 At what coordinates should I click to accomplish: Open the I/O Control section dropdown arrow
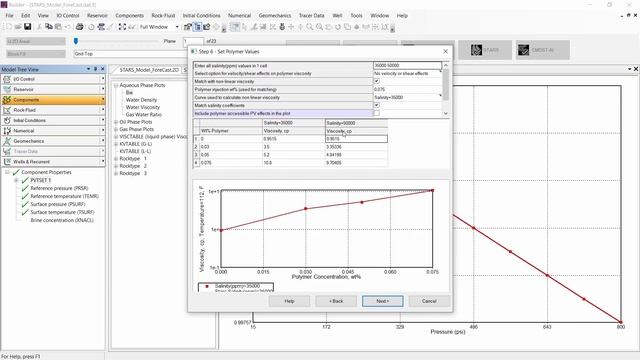(102, 79)
